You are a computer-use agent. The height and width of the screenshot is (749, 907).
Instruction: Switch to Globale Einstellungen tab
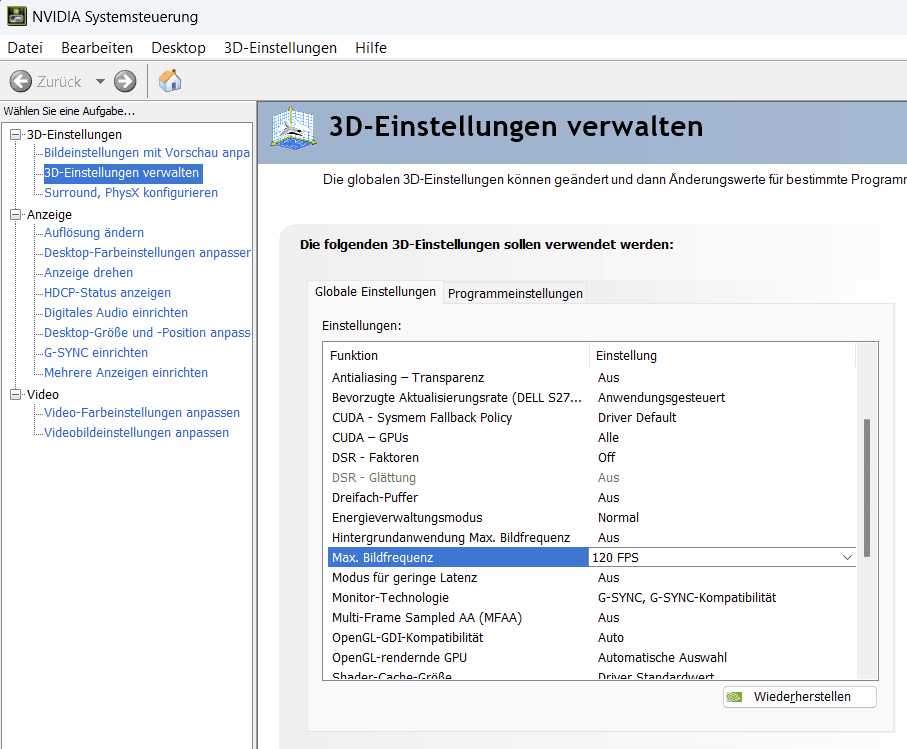coord(375,292)
